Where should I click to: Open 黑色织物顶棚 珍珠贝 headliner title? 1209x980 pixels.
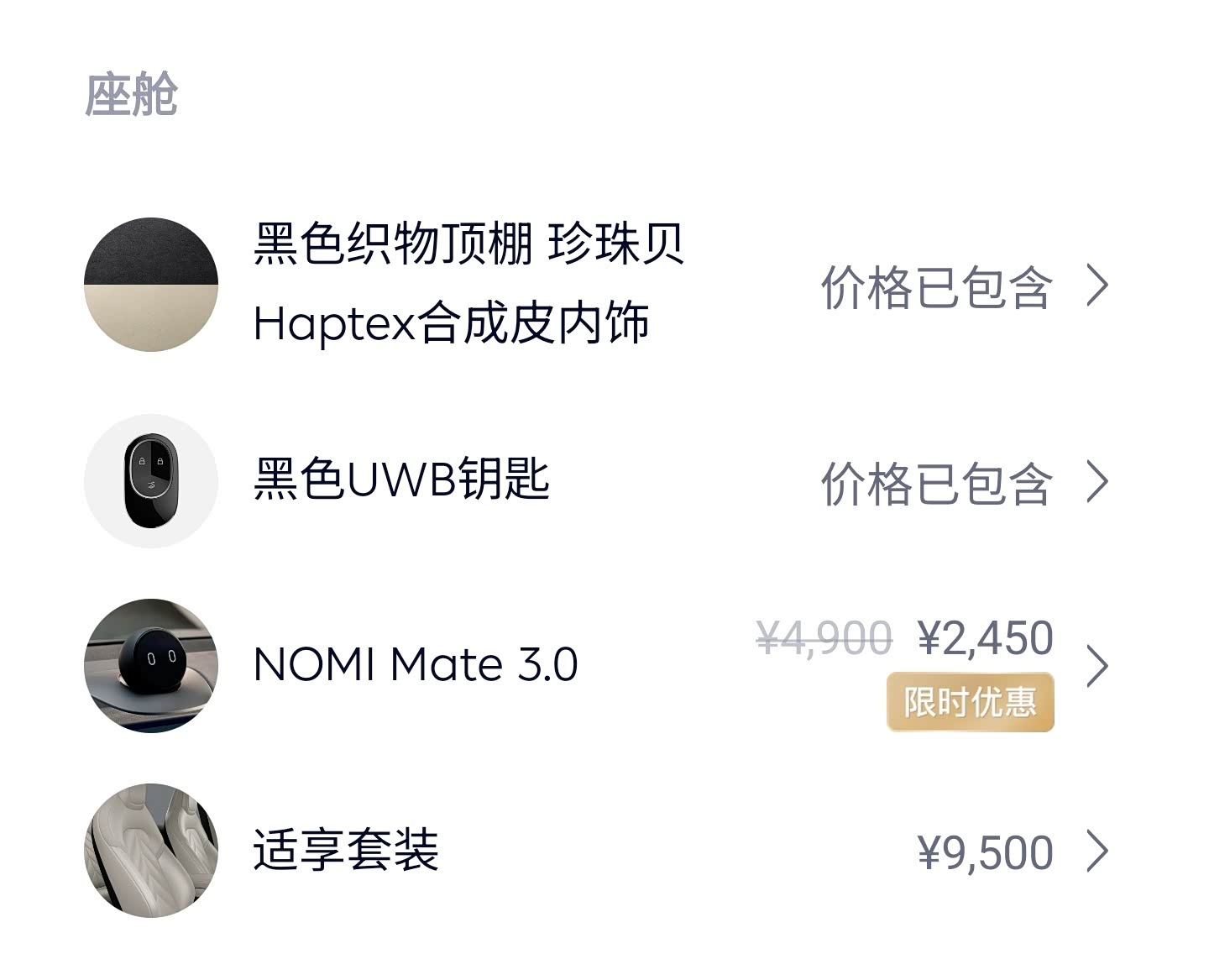pos(468,244)
